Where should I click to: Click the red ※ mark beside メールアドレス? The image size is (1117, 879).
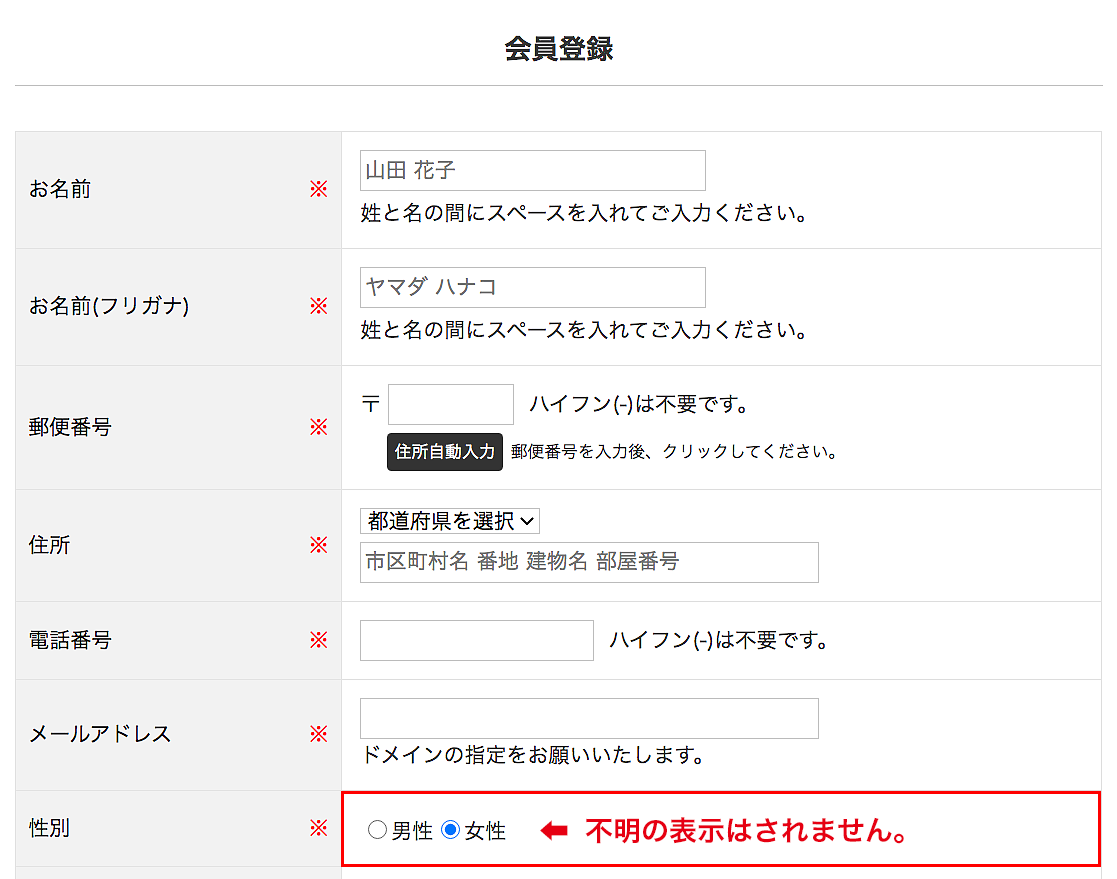(x=318, y=734)
